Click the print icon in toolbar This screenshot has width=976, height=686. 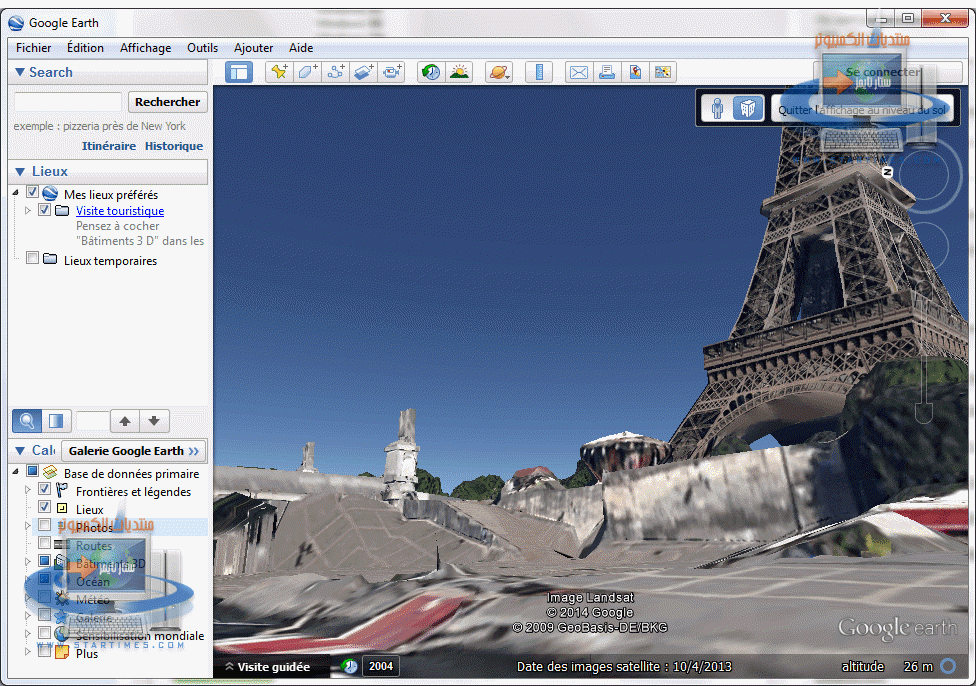pos(606,72)
